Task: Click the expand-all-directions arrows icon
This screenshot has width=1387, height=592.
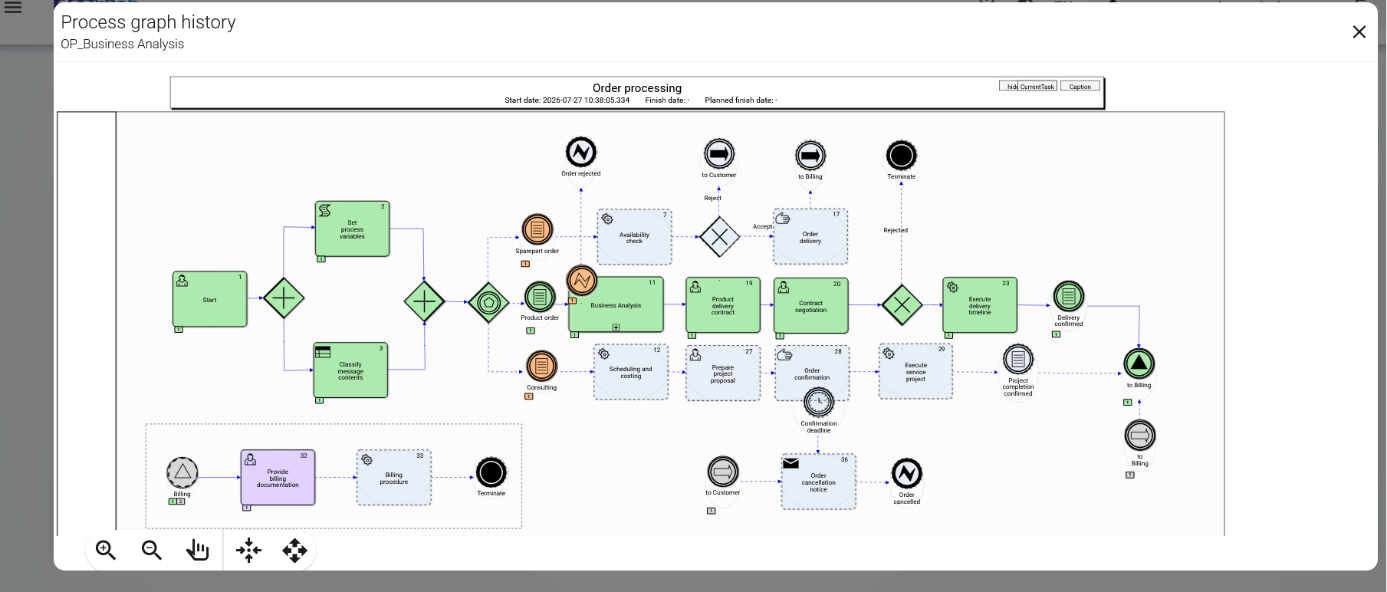Action: click(x=295, y=550)
